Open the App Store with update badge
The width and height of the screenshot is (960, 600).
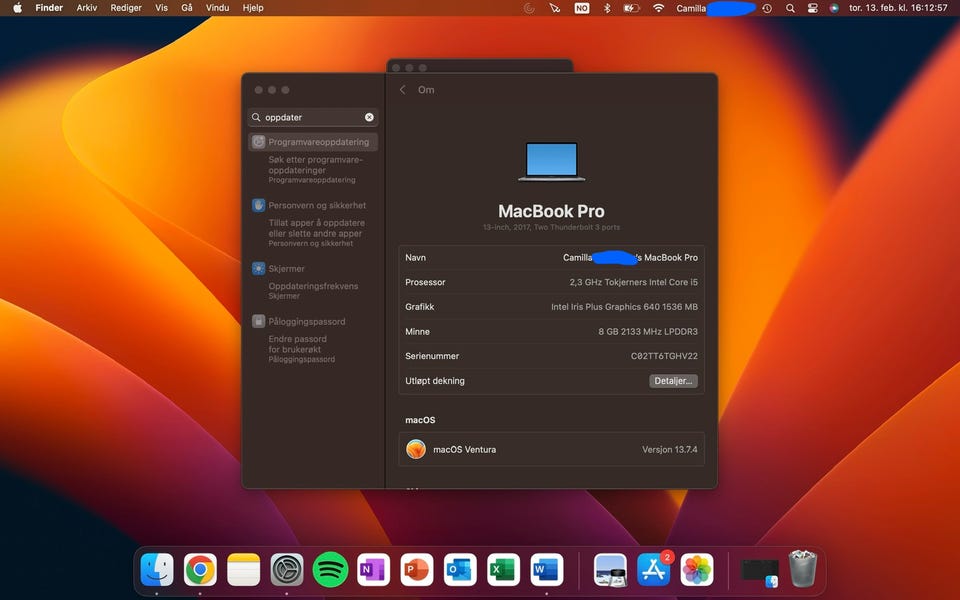(x=654, y=570)
